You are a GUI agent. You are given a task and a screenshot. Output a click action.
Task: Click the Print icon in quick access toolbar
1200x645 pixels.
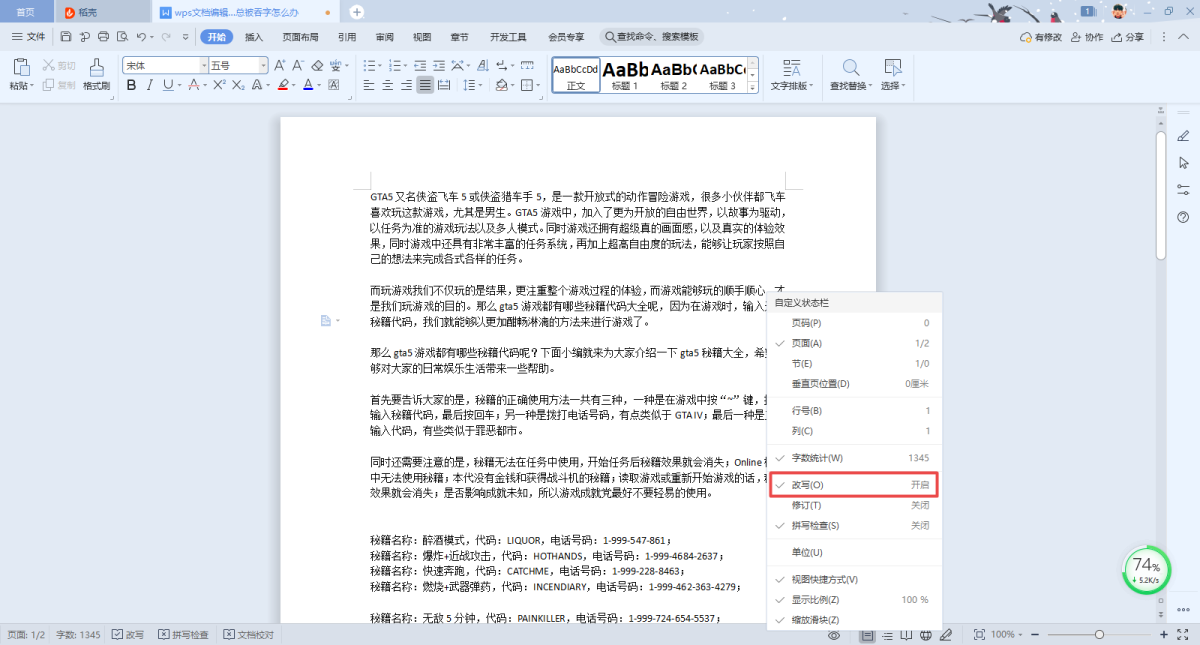104,37
